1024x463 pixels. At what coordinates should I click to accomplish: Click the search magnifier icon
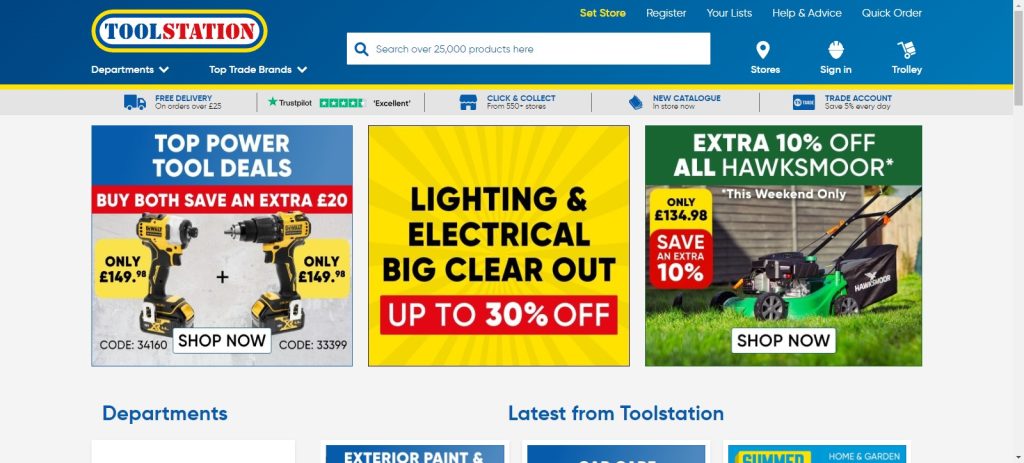point(361,49)
